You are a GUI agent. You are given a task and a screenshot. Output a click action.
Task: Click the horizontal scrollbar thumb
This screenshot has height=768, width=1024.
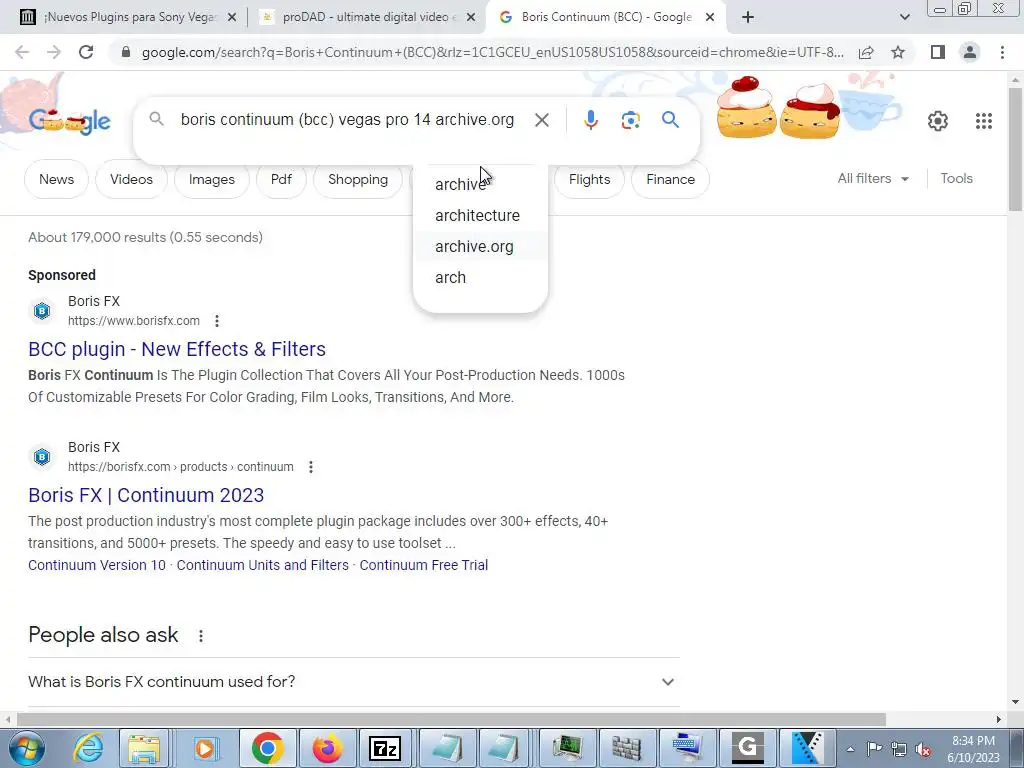[451, 720]
